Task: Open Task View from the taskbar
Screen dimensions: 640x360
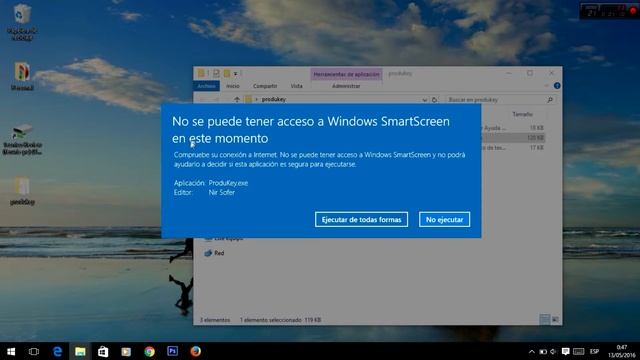Action: coord(33,351)
